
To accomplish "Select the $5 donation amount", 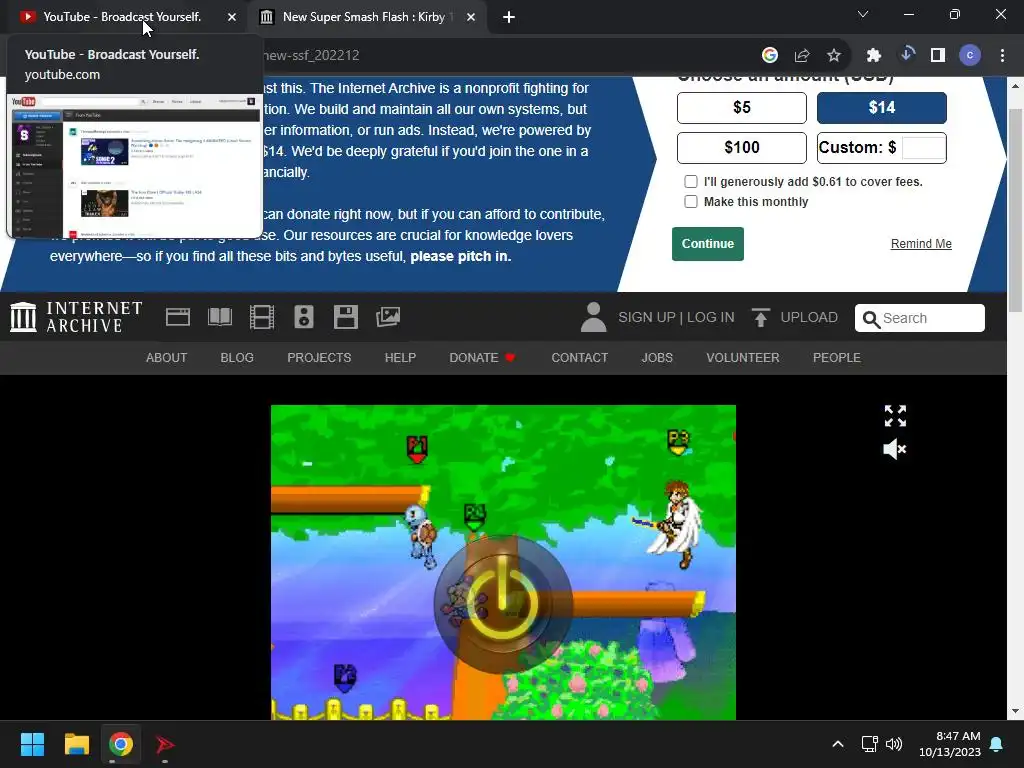I will click(x=742, y=108).
